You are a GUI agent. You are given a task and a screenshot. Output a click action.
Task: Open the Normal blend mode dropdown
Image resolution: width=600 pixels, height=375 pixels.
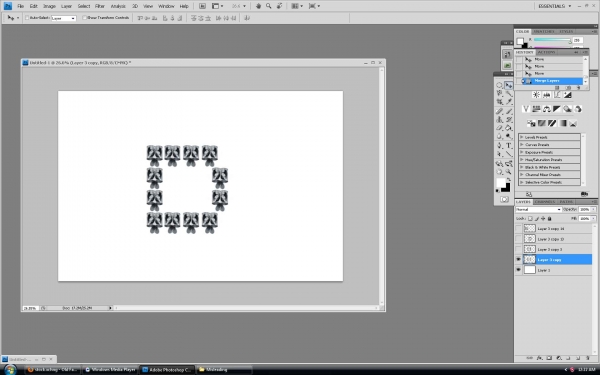pyautogui.click(x=538, y=209)
